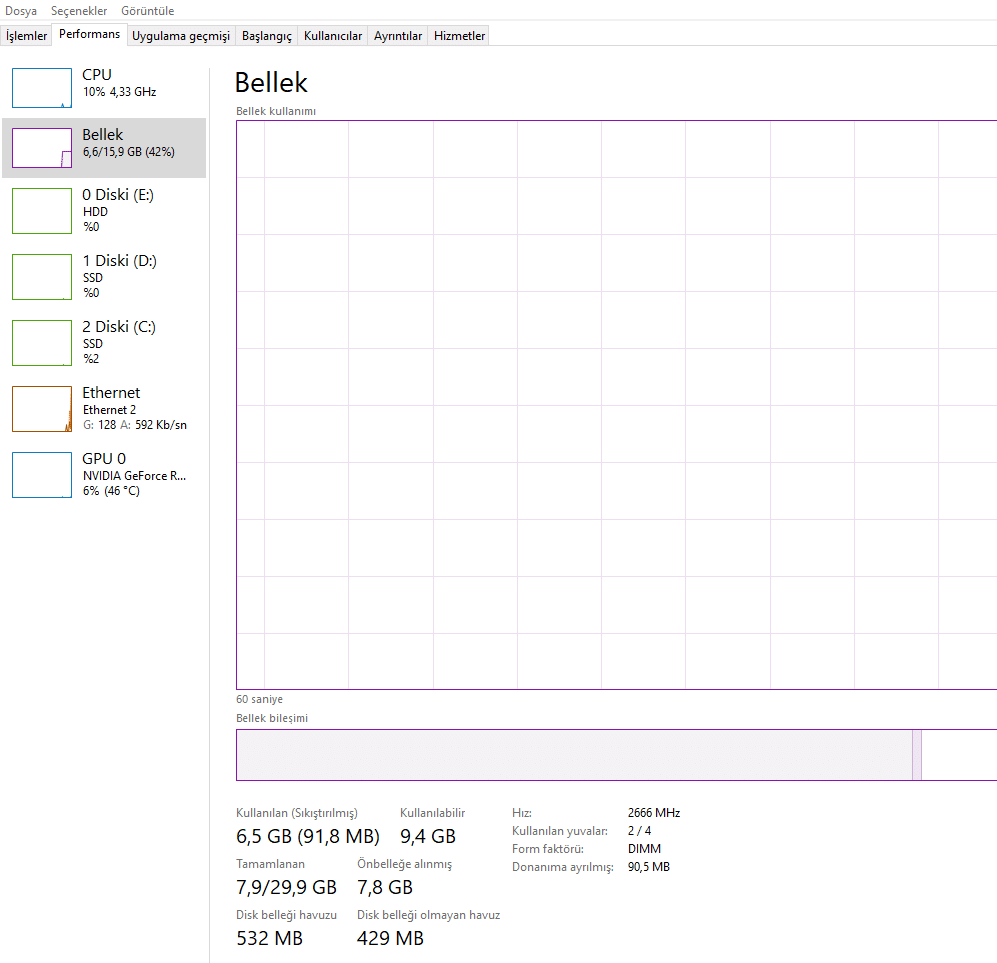Screen dimensions: 997x963
Task: Click the Bellek memory graph thumbnail
Action: click(x=42, y=148)
